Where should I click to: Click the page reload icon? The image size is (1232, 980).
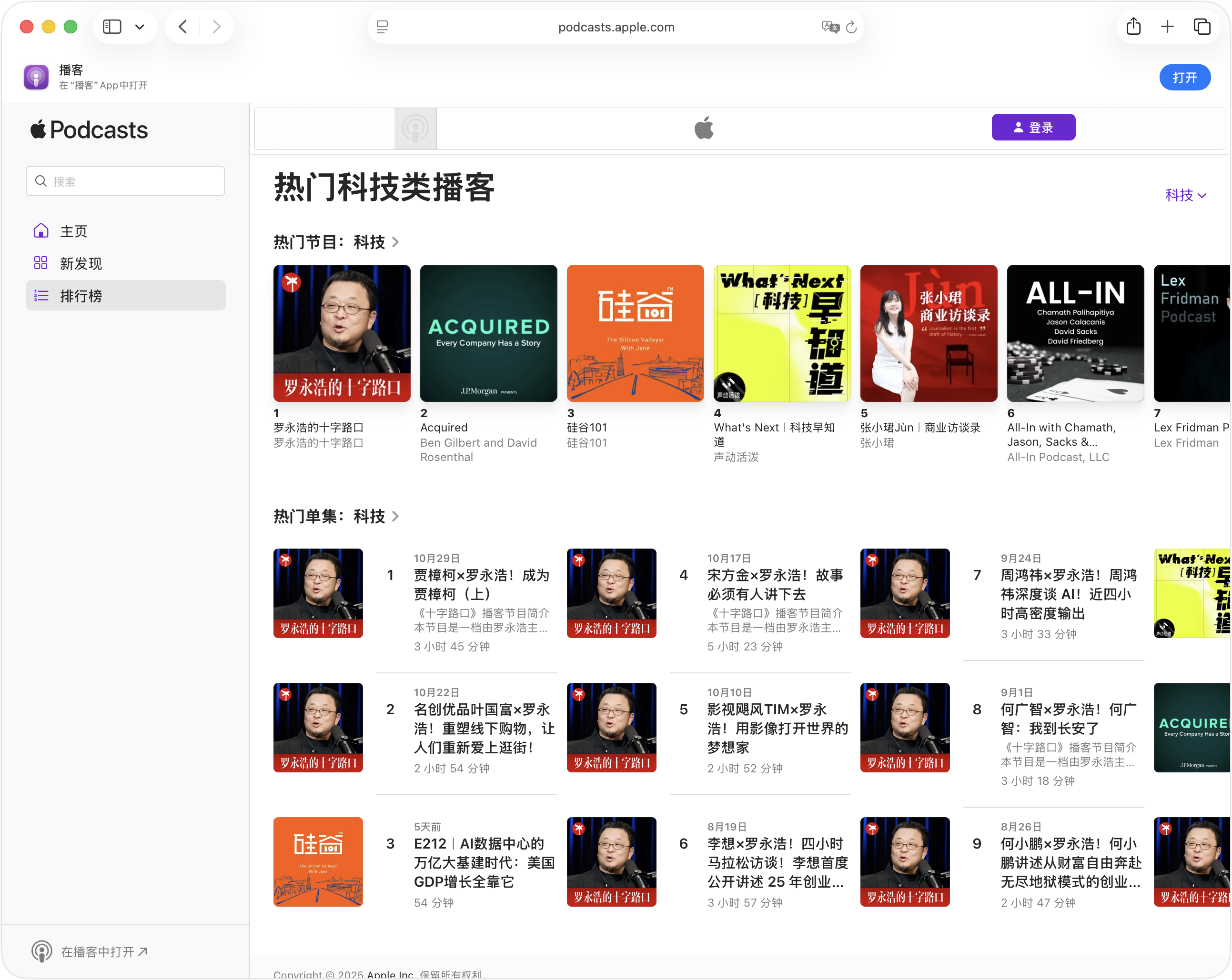tap(851, 27)
